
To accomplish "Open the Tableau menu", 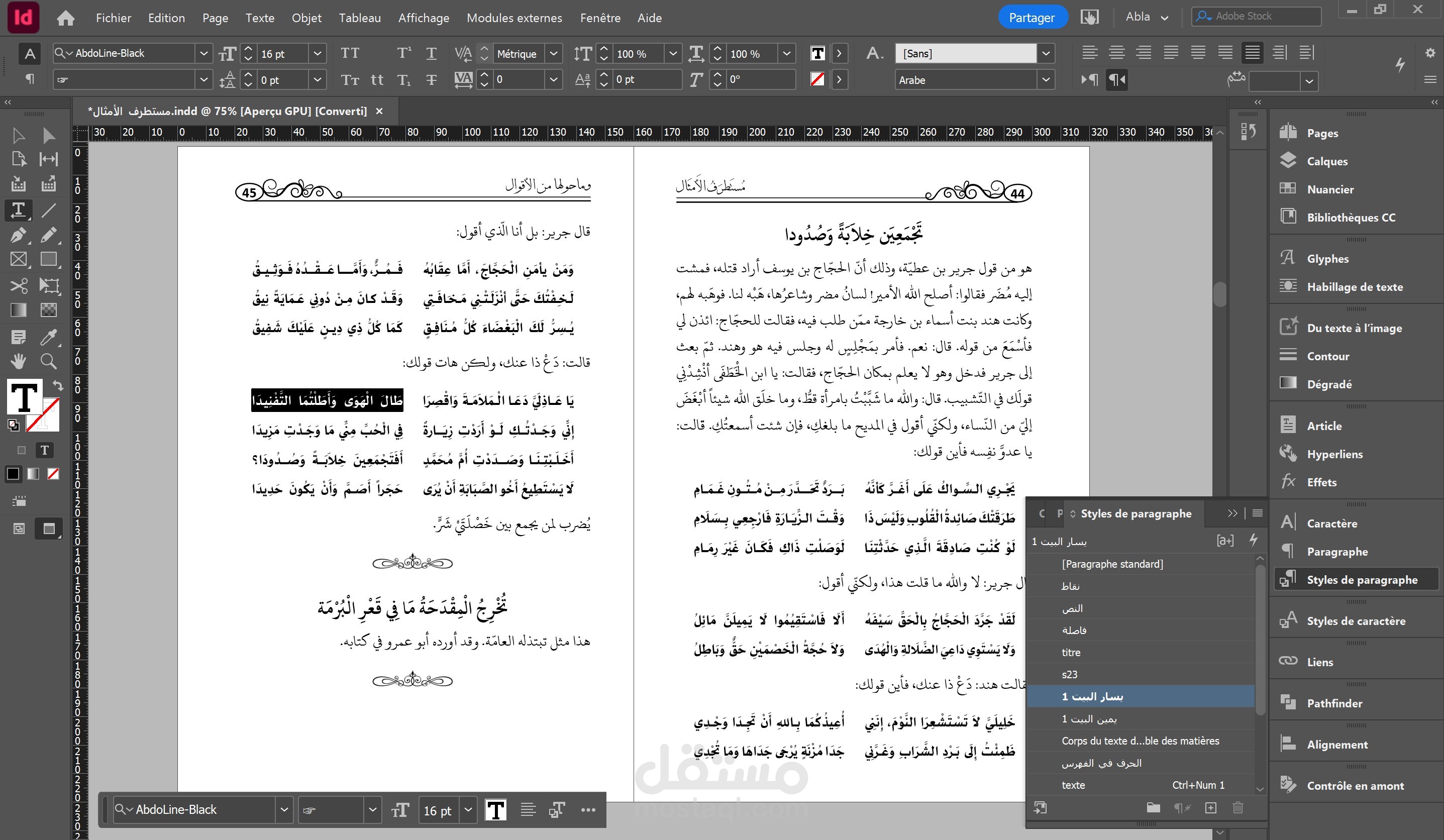I will point(359,18).
